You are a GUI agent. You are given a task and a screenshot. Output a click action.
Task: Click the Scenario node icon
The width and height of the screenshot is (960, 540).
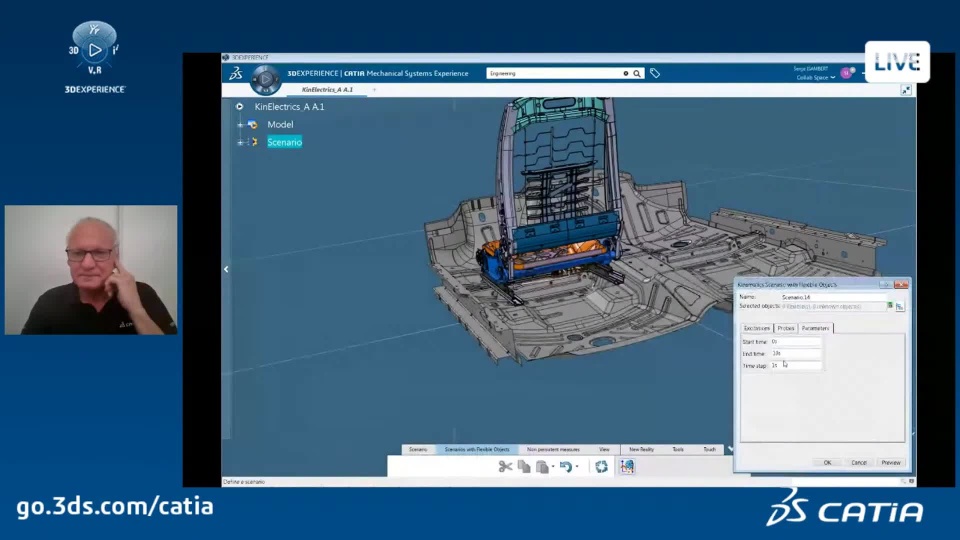point(254,142)
